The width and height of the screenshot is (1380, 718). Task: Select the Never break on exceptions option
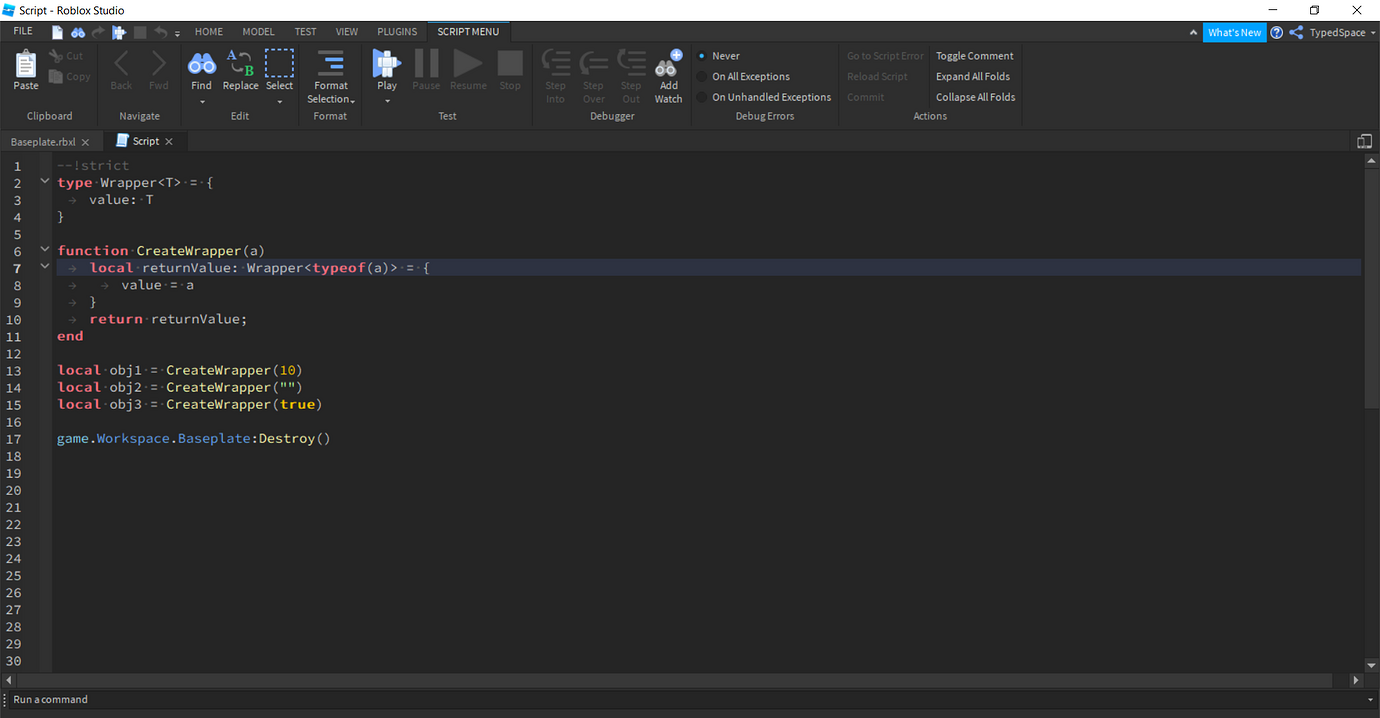click(x=718, y=55)
